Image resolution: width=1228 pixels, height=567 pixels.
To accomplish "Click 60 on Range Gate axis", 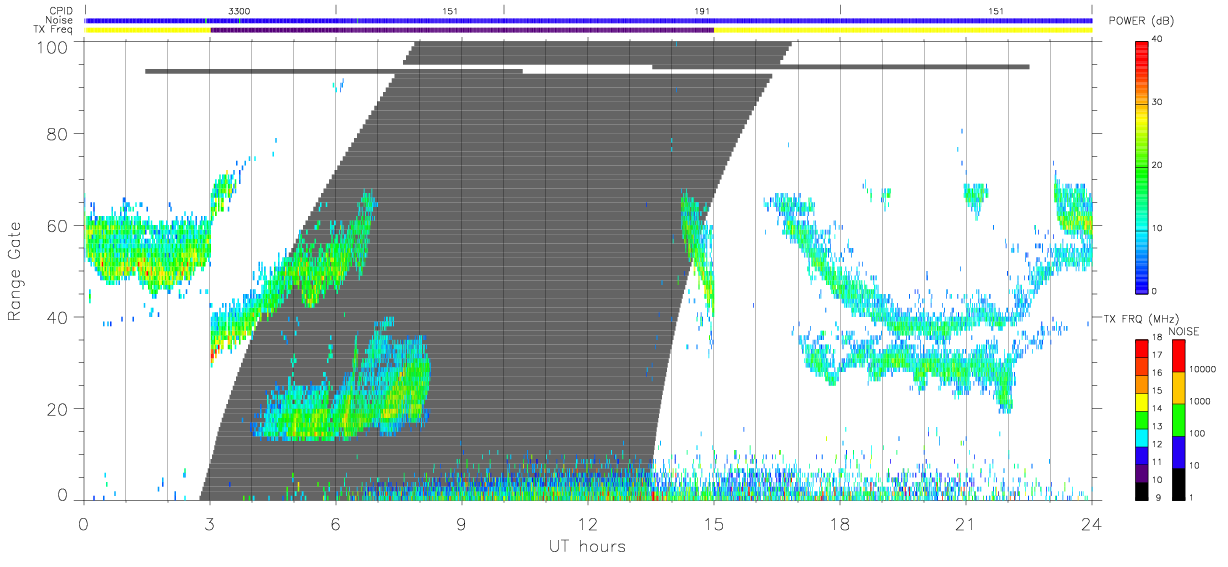I will pyautogui.click(x=57, y=225).
